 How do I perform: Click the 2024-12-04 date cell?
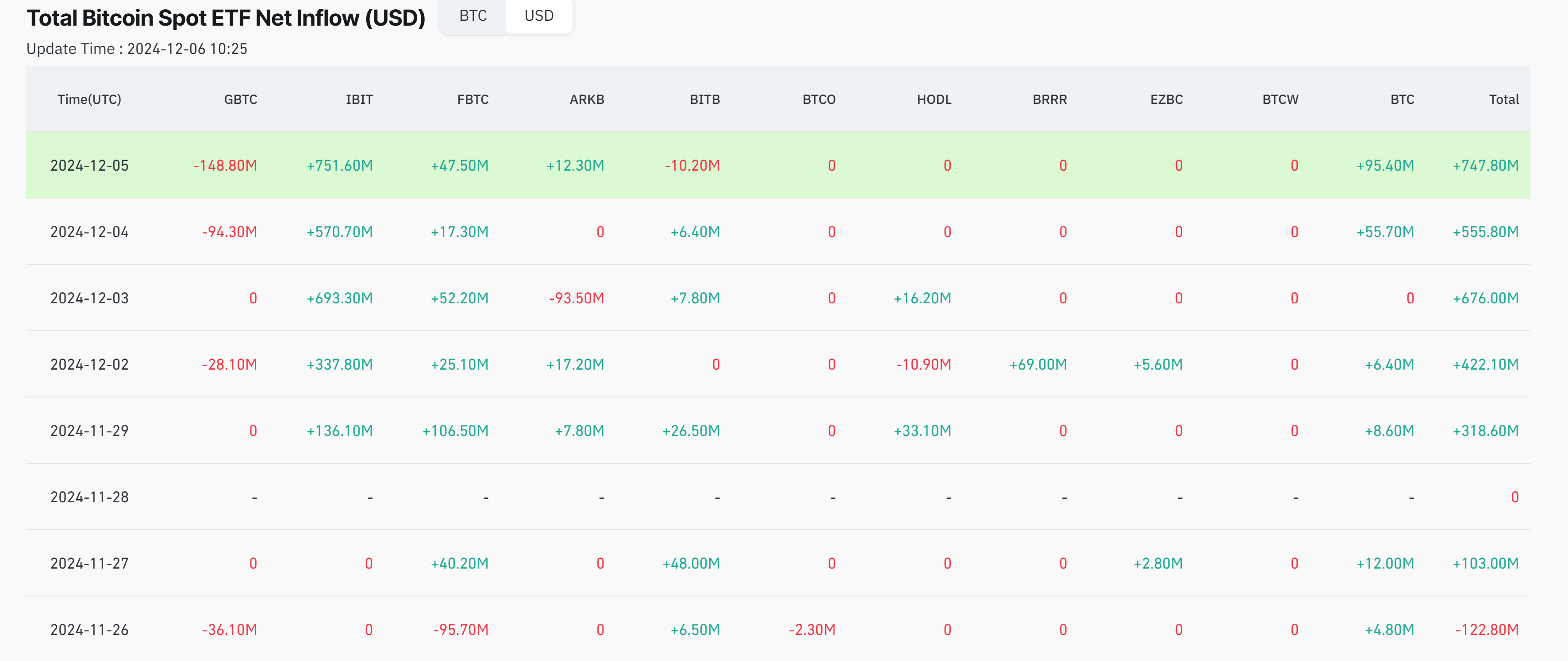89,232
